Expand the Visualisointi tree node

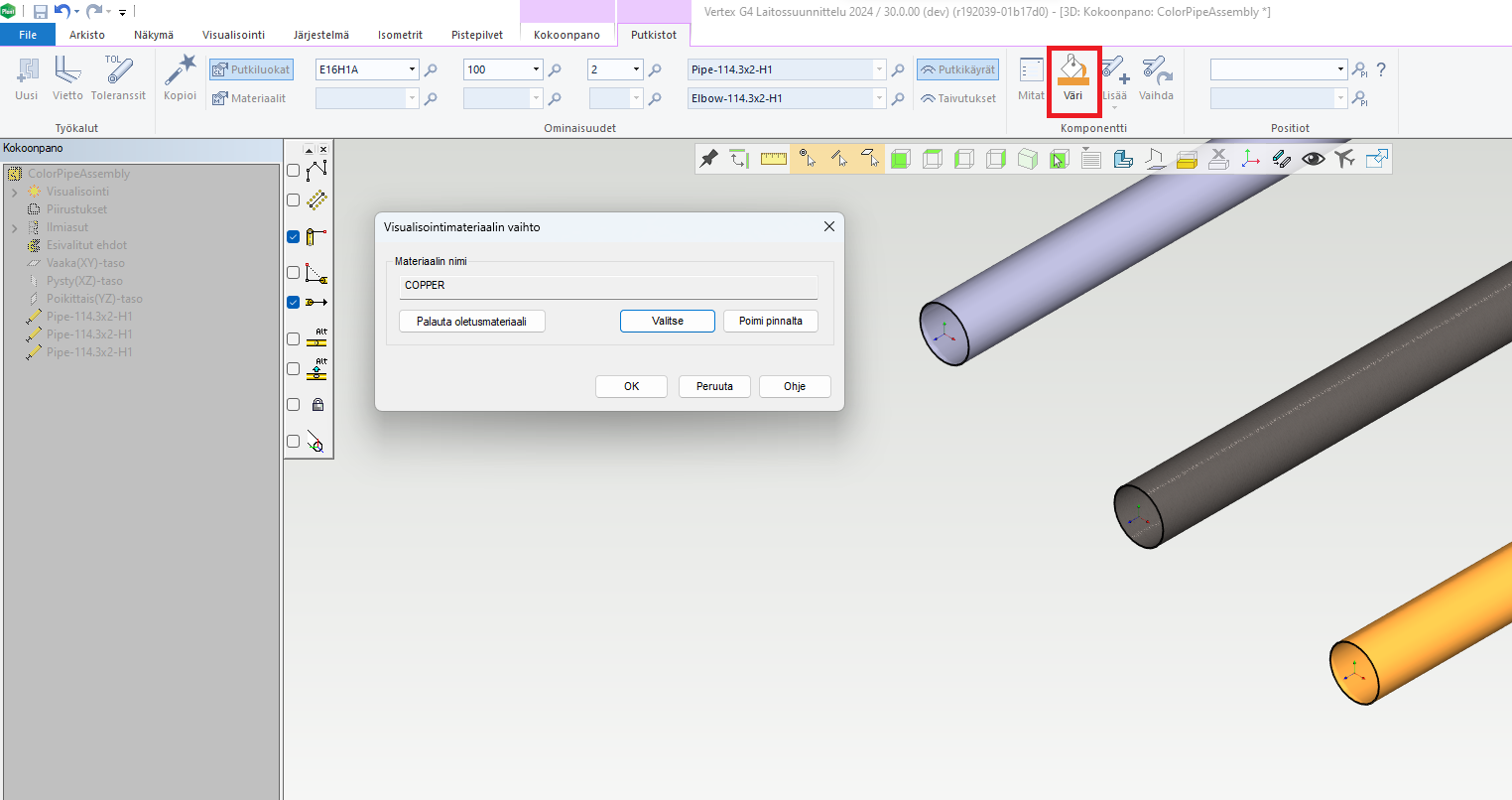15,192
